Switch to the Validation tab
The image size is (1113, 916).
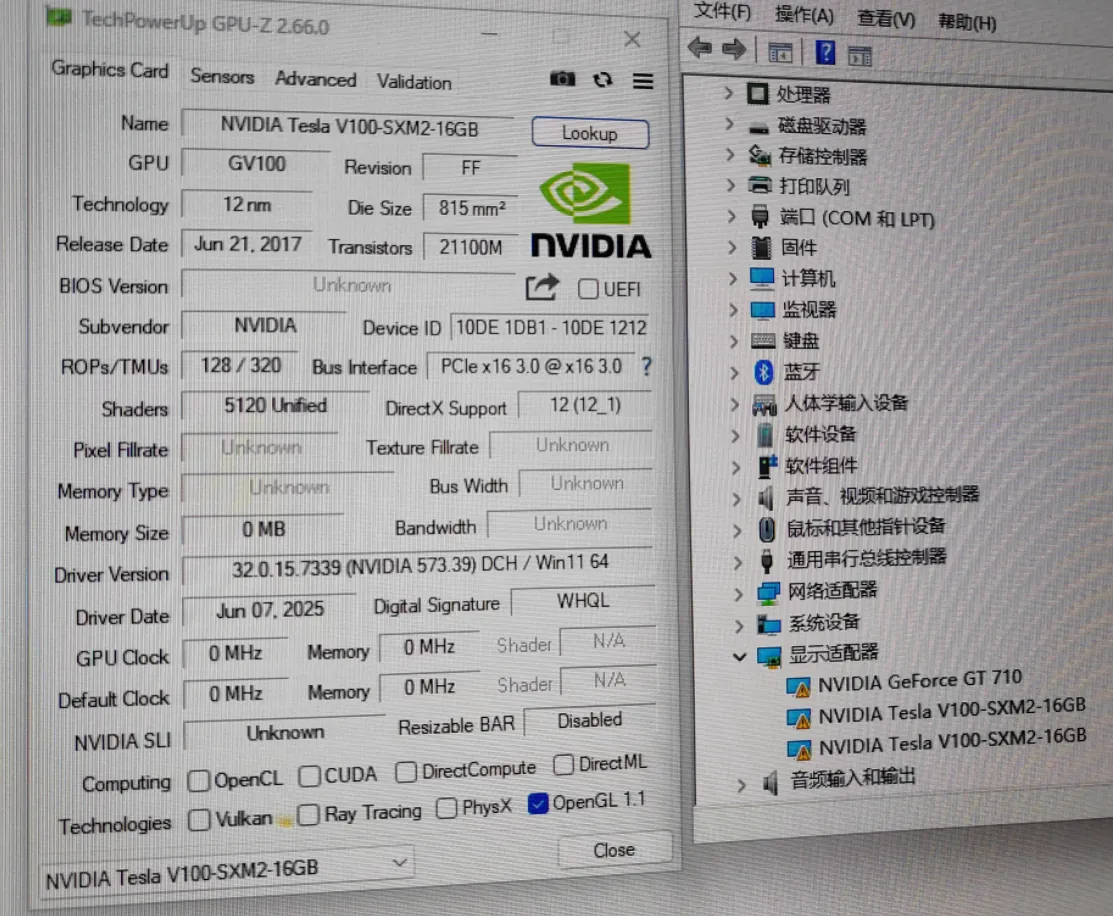pos(414,82)
